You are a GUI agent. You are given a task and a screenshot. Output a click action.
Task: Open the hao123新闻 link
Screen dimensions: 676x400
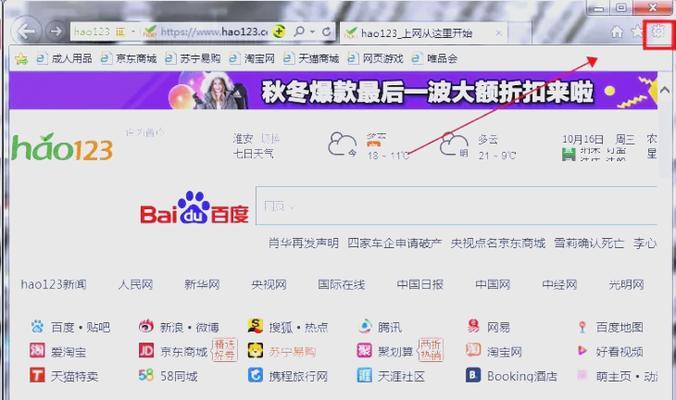click(x=54, y=284)
